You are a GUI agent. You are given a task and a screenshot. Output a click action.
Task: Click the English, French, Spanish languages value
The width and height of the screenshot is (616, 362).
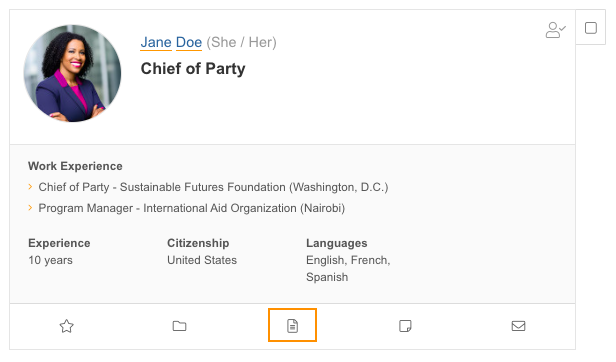click(348, 268)
